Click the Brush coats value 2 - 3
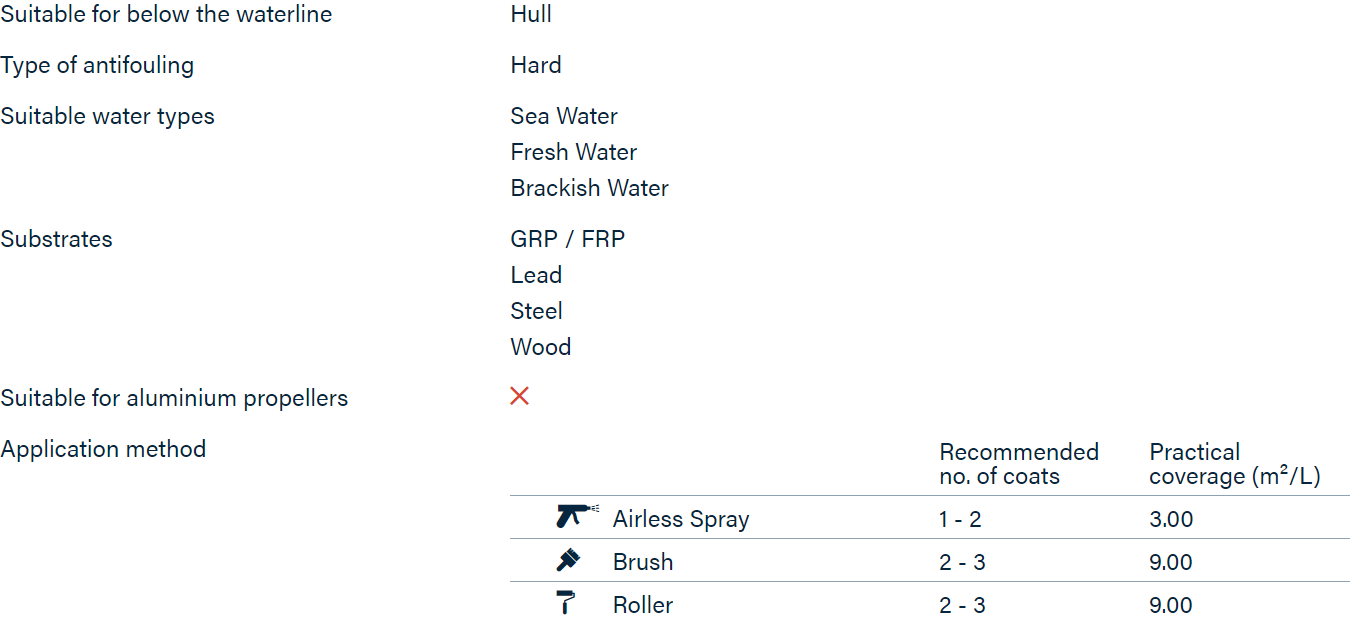Screen dimensions: 1350x620 pos(962,562)
